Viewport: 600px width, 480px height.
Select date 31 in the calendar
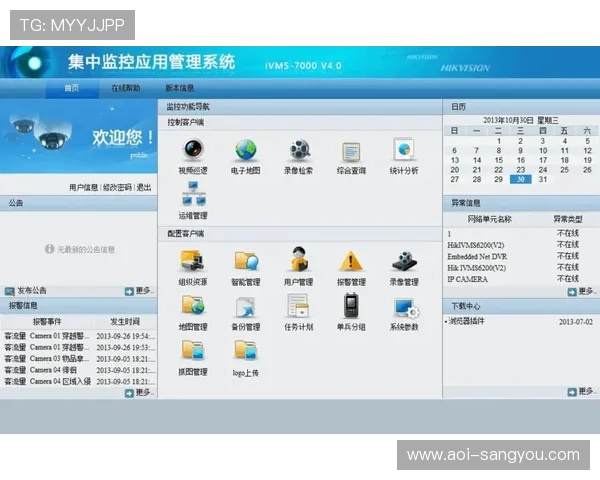click(x=543, y=179)
